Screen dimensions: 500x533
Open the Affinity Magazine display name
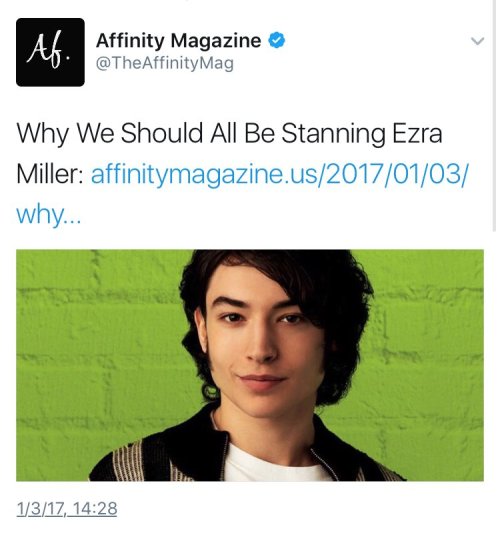tap(178, 41)
